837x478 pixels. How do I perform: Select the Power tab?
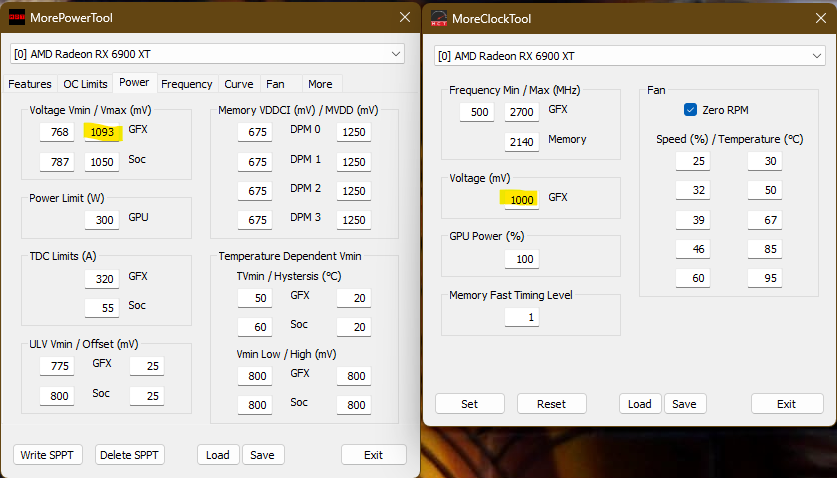(x=134, y=83)
